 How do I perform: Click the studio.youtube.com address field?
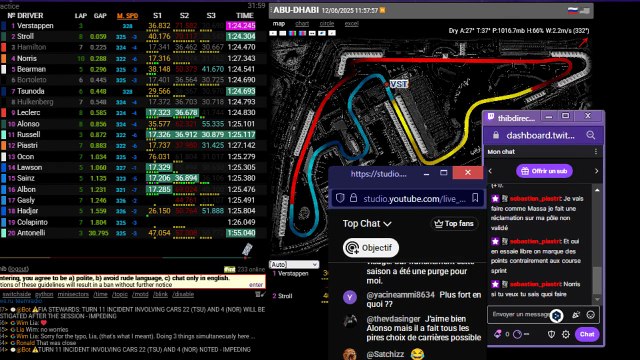coord(414,199)
